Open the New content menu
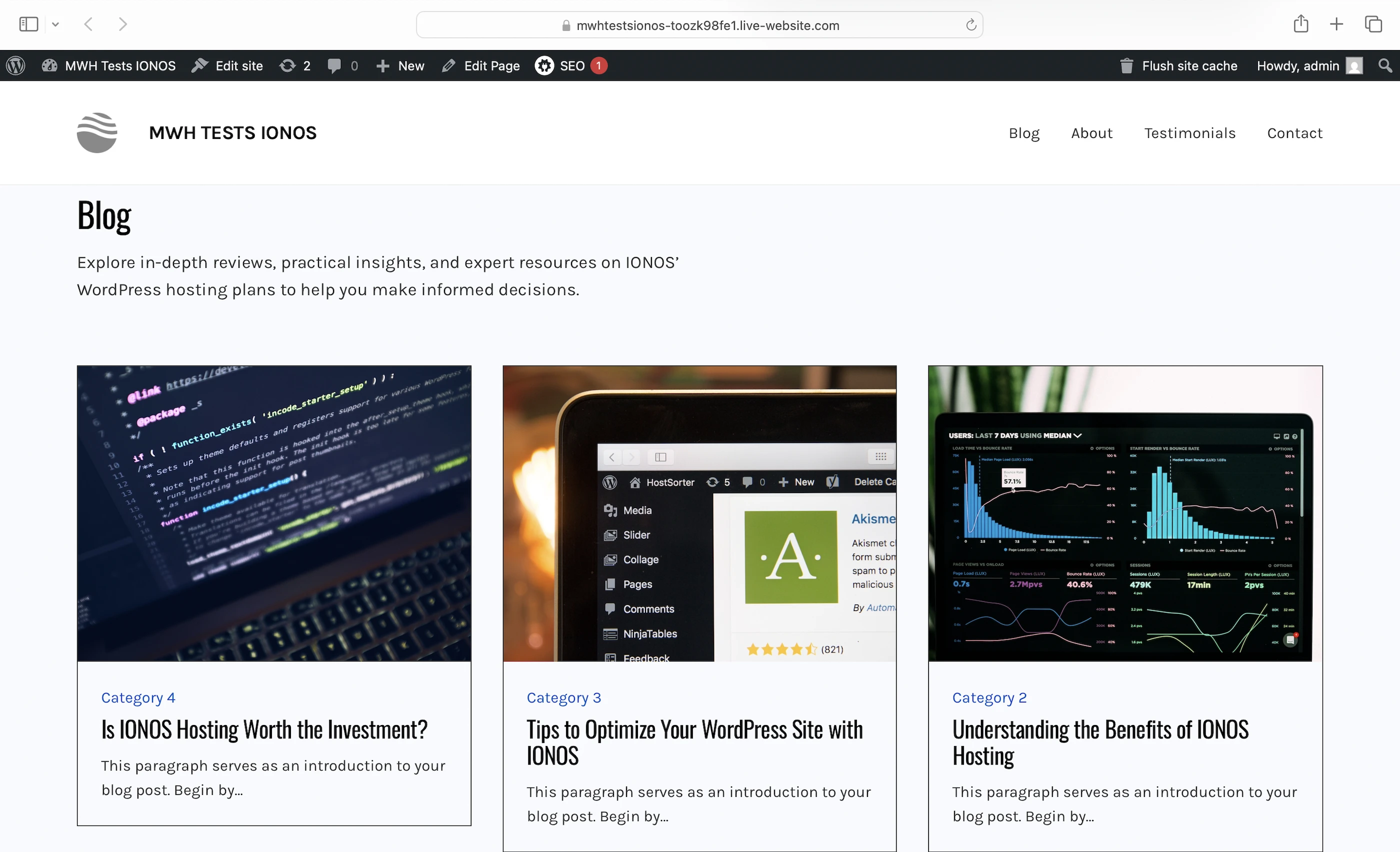Viewport: 1400px width, 852px height. click(x=400, y=66)
